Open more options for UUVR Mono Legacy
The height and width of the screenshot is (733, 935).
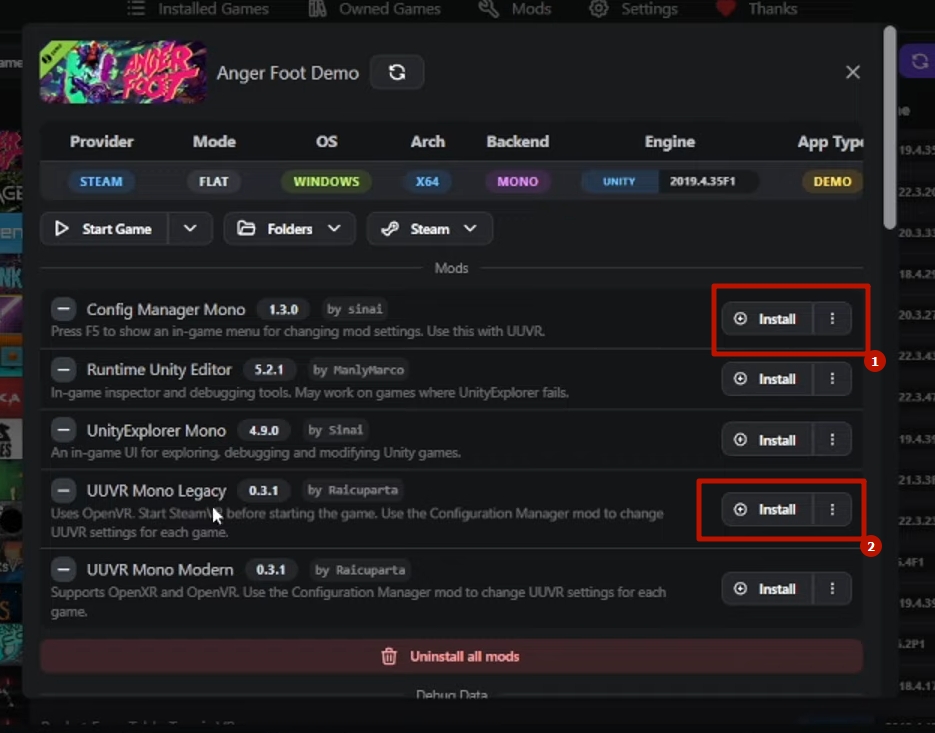click(x=832, y=509)
